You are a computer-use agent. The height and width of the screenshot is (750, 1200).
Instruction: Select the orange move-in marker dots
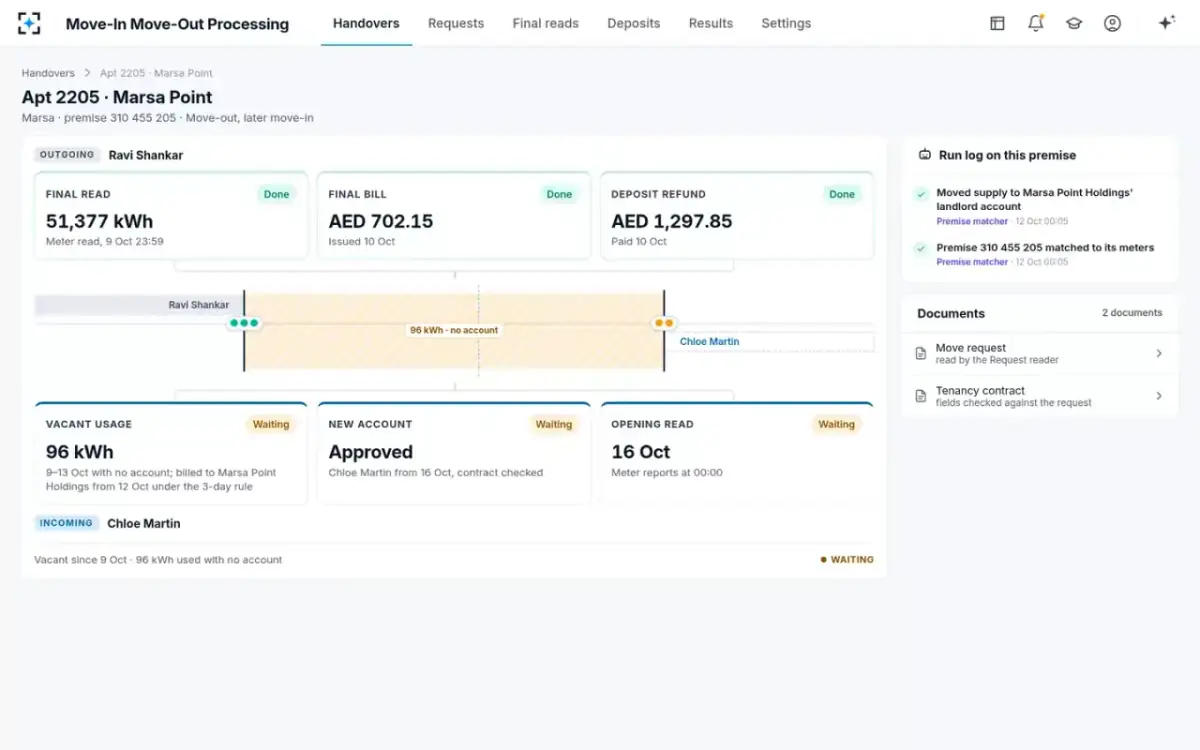pos(664,323)
